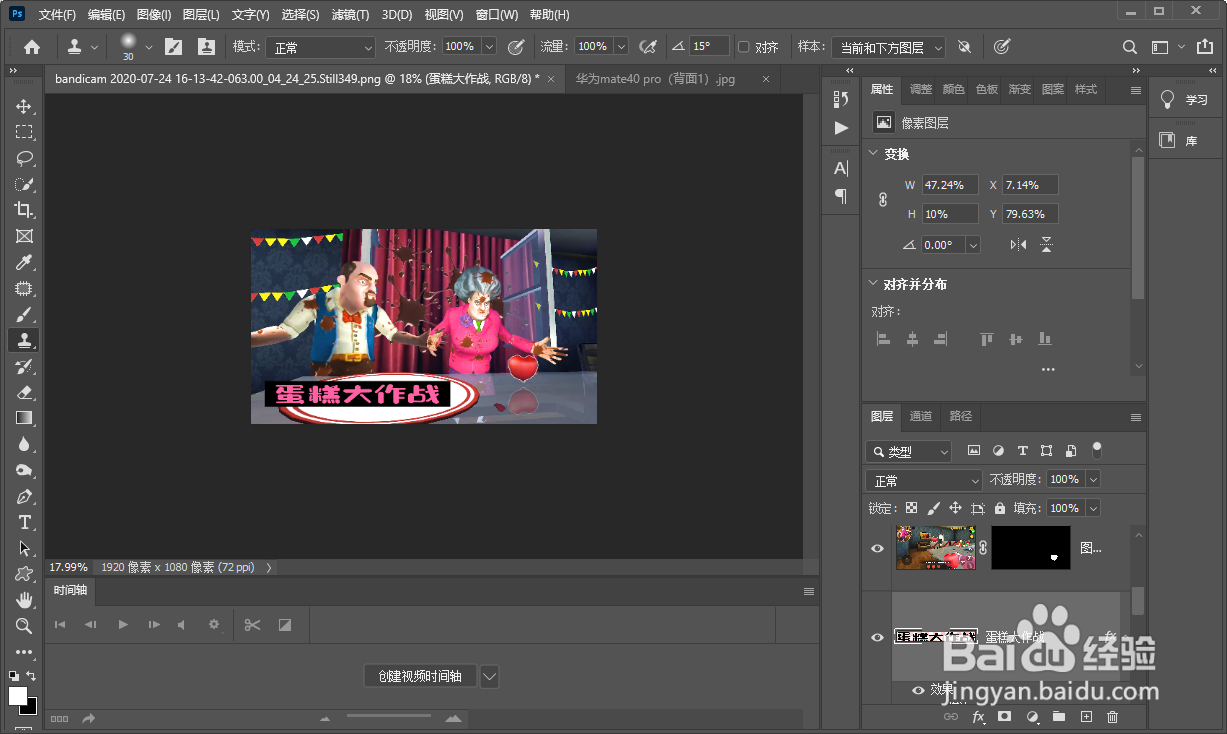The image size is (1227, 734).
Task: Hide the top masked image layer
Action: coord(877,549)
